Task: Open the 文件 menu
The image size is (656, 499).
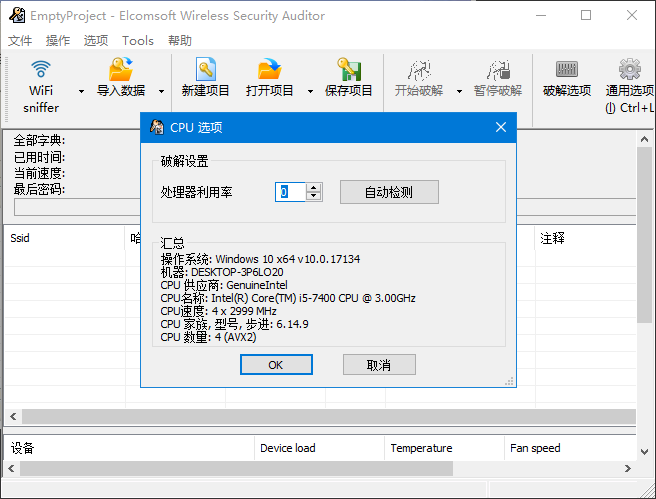Action: tap(20, 41)
